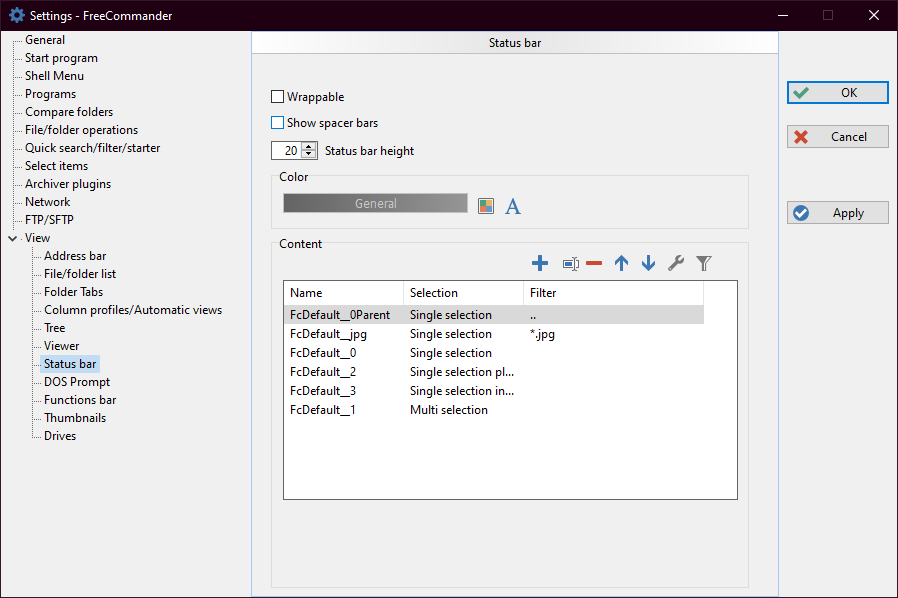
Task: Move selected item down with arrow icon
Action: pyautogui.click(x=648, y=263)
